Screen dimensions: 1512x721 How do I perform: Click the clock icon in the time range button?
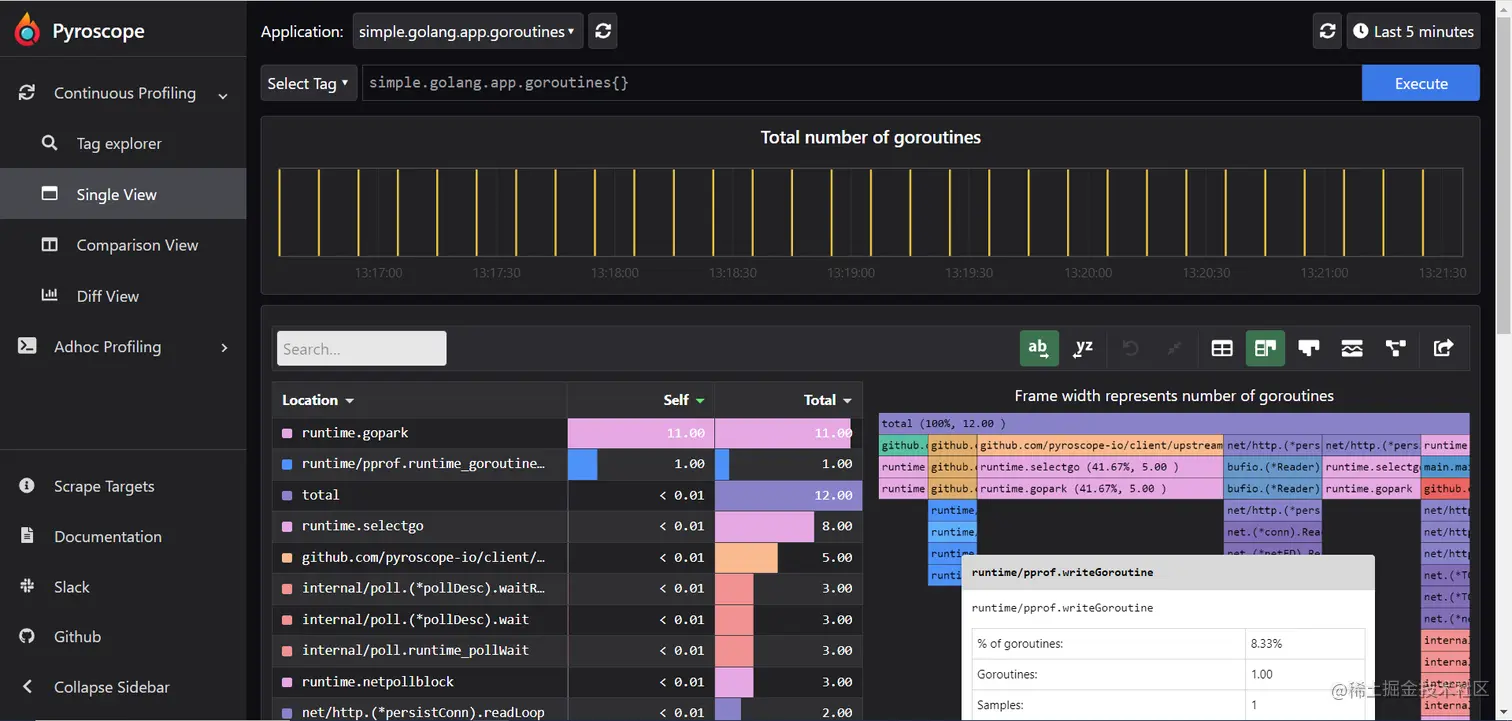pyautogui.click(x=1361, y=31)
